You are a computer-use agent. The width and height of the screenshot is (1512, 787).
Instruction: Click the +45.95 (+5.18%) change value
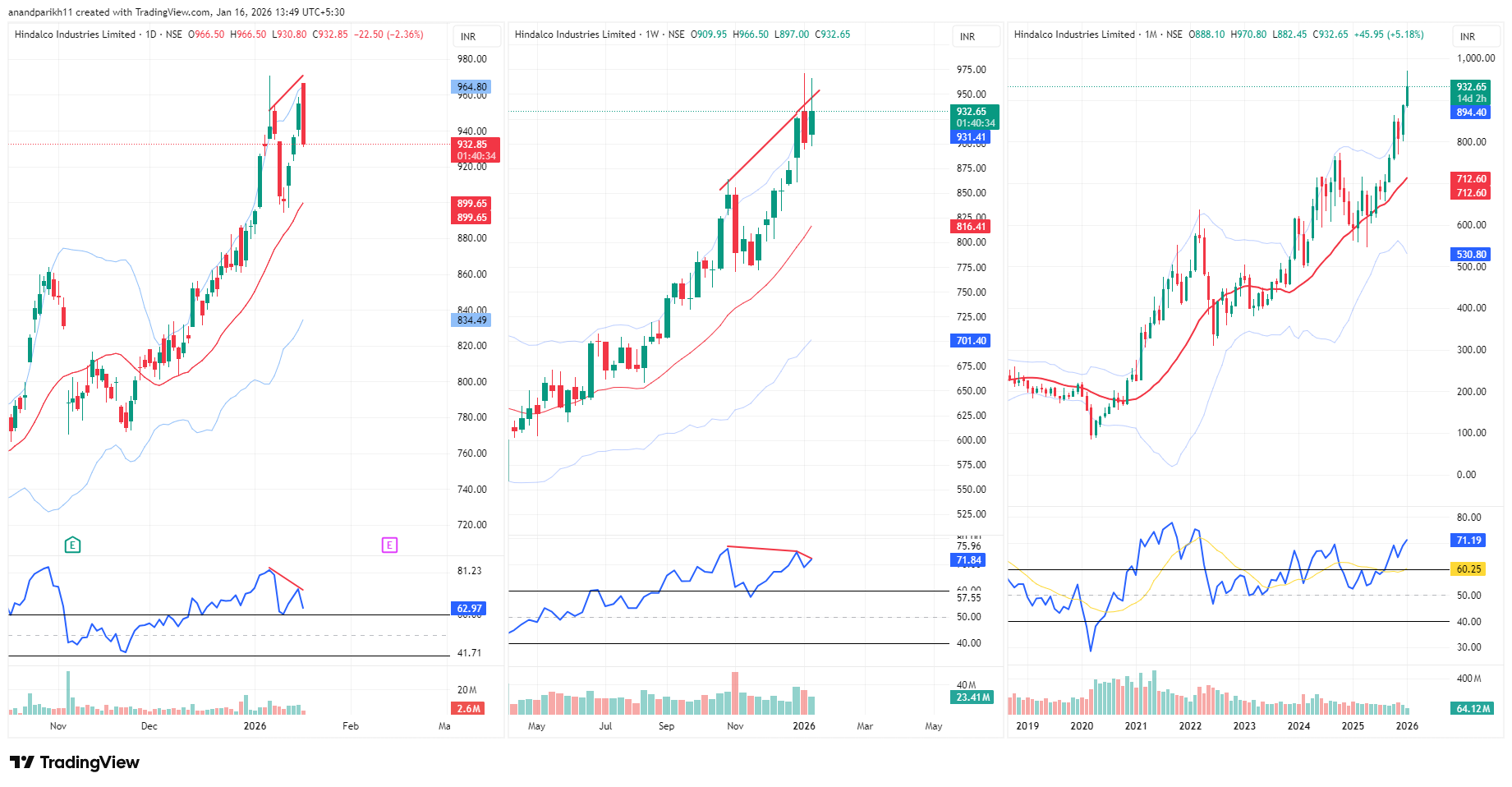click(x=1389, y=35)
